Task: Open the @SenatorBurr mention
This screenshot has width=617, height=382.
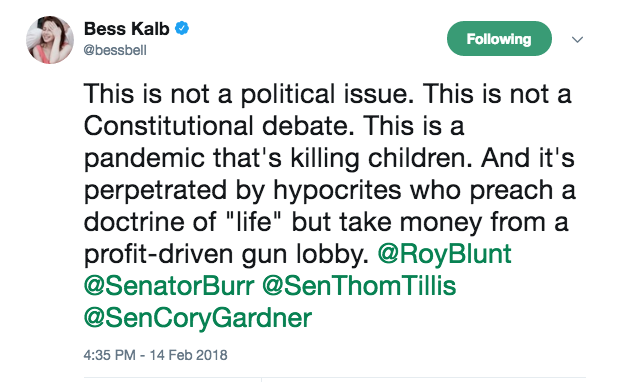Action: [169, 286]
